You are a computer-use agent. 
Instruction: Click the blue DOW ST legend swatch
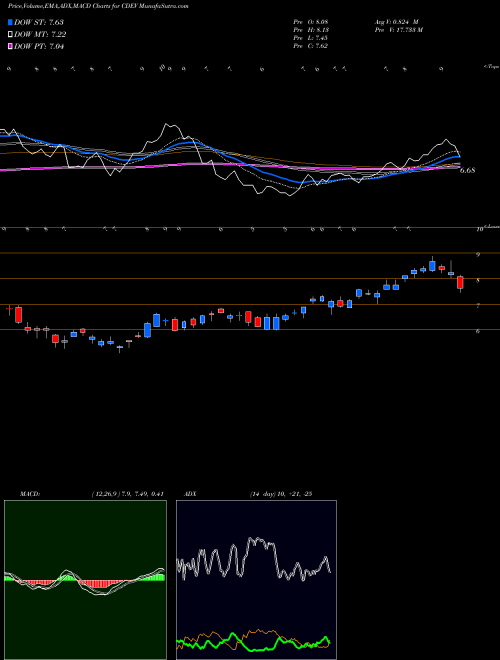pos(10,22)
